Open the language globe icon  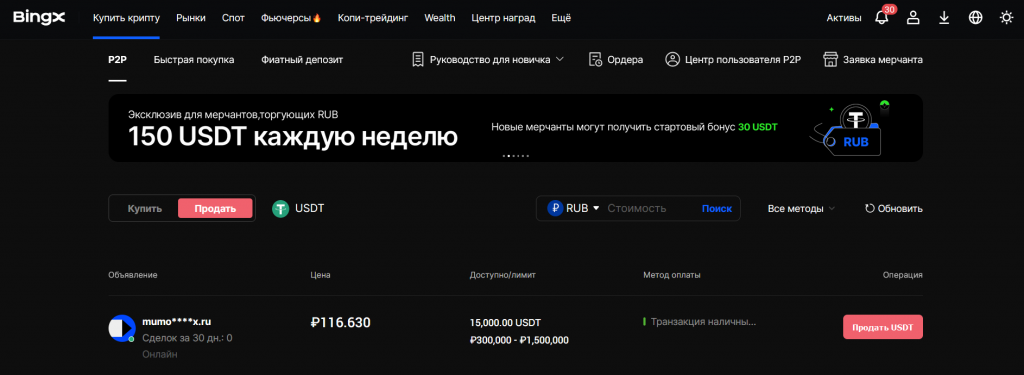(976, 18)
